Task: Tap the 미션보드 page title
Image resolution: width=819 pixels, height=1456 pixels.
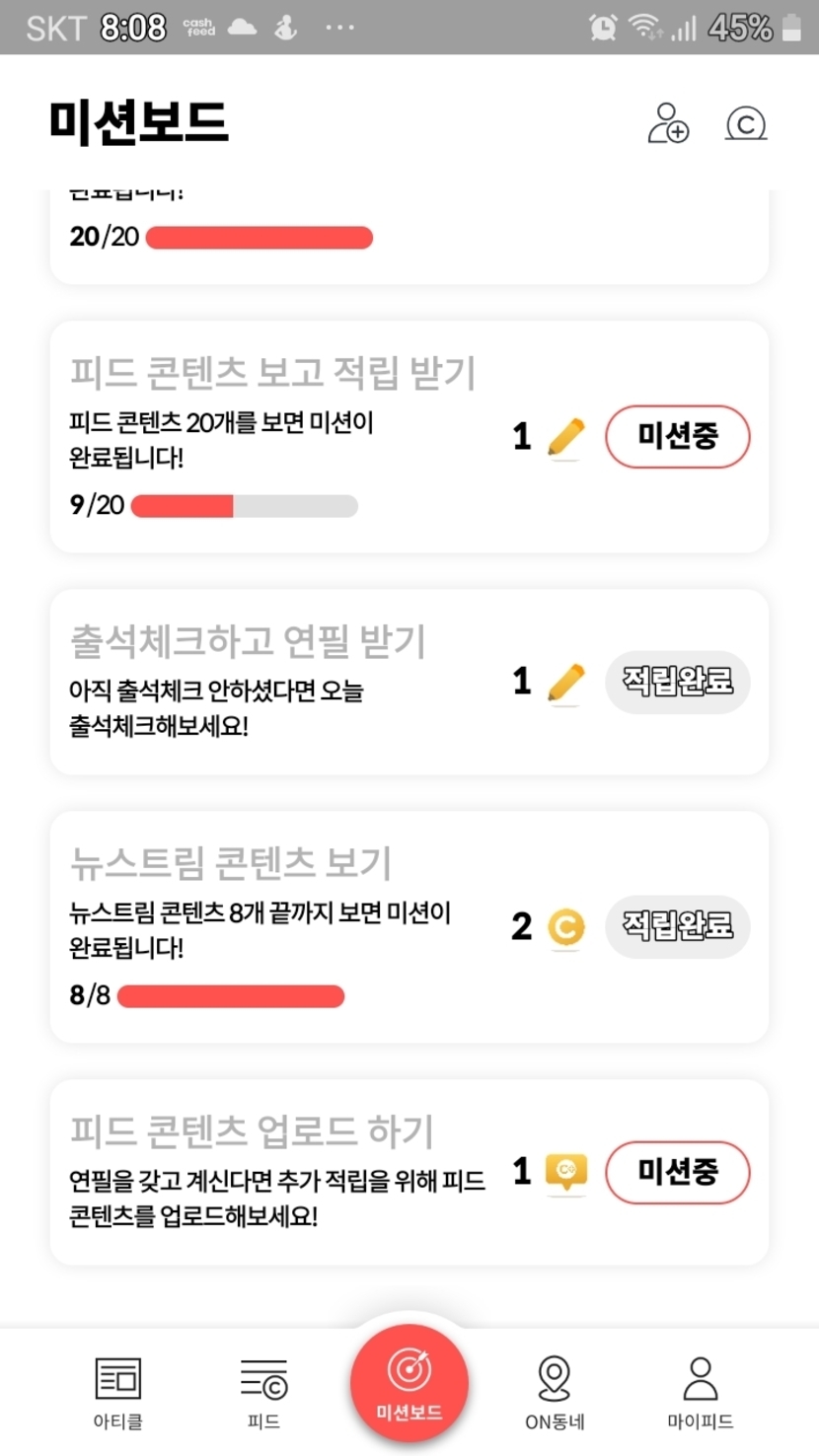Action: 138,123
